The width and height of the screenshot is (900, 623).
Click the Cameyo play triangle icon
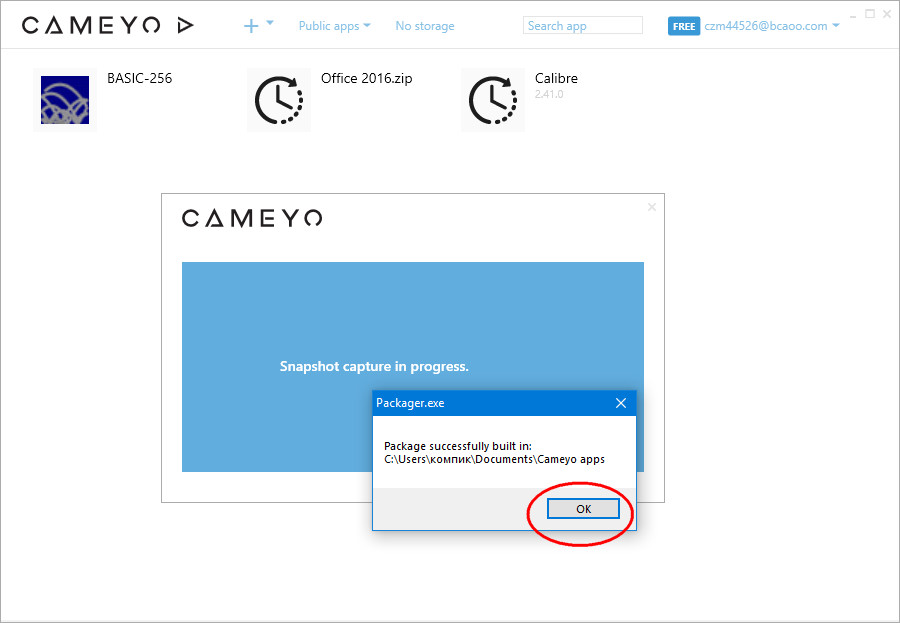185,25
